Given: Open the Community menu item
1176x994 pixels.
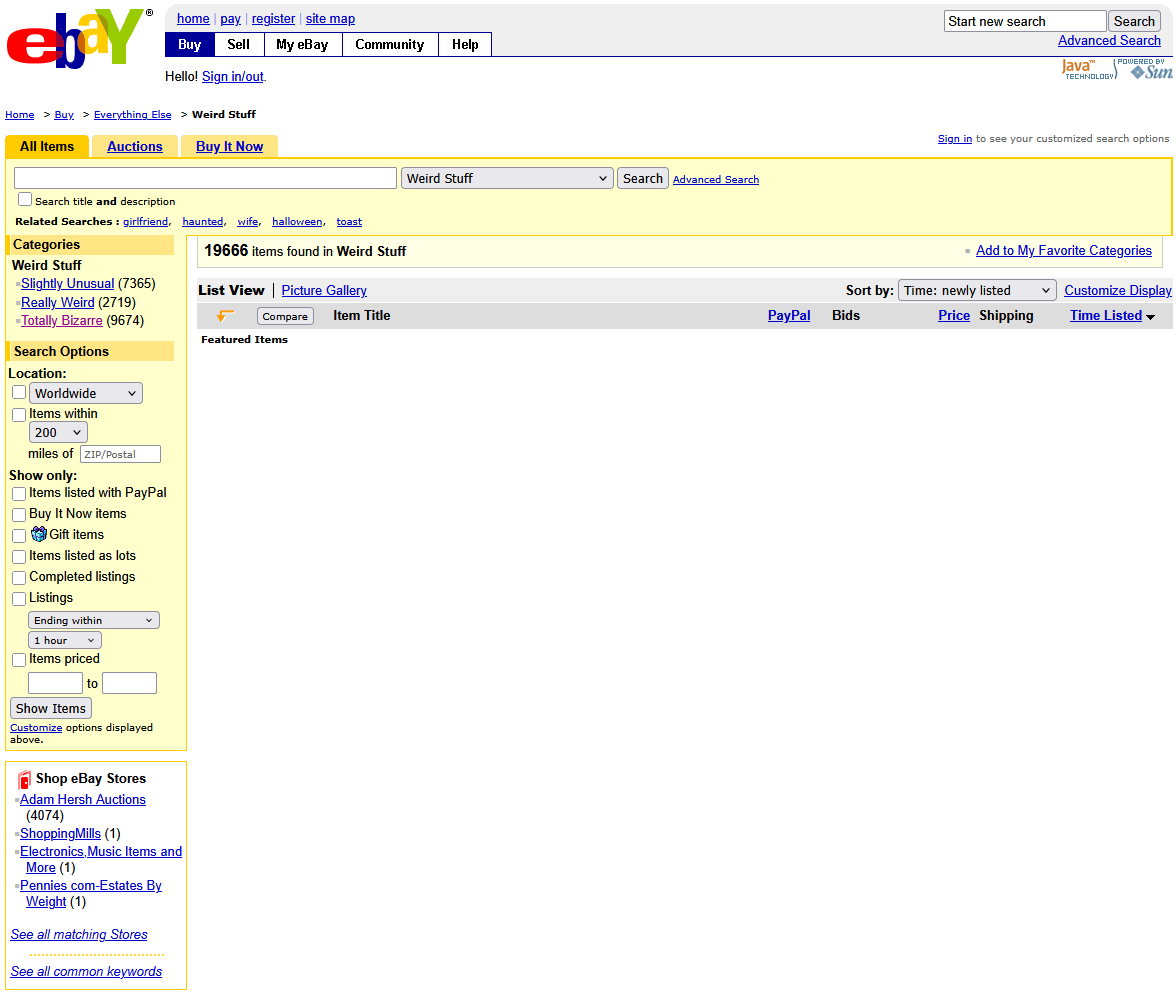Looking at the screenshot, I should click(389, 45).
